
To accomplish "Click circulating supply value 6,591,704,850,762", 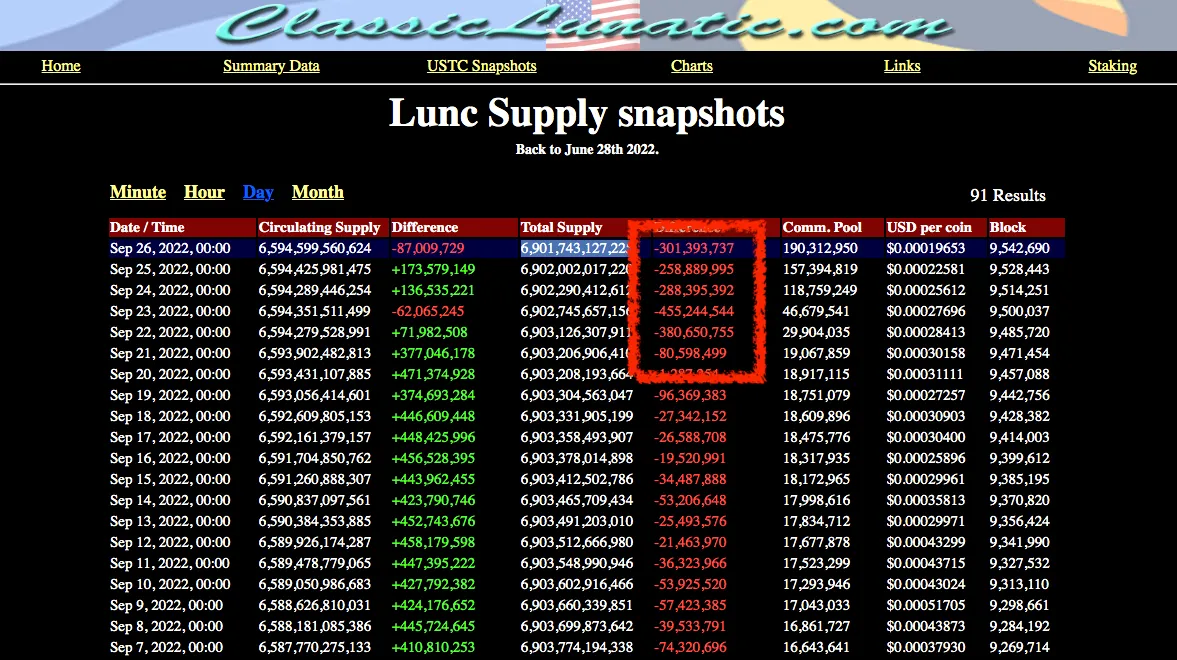I will tap(315, 459).
